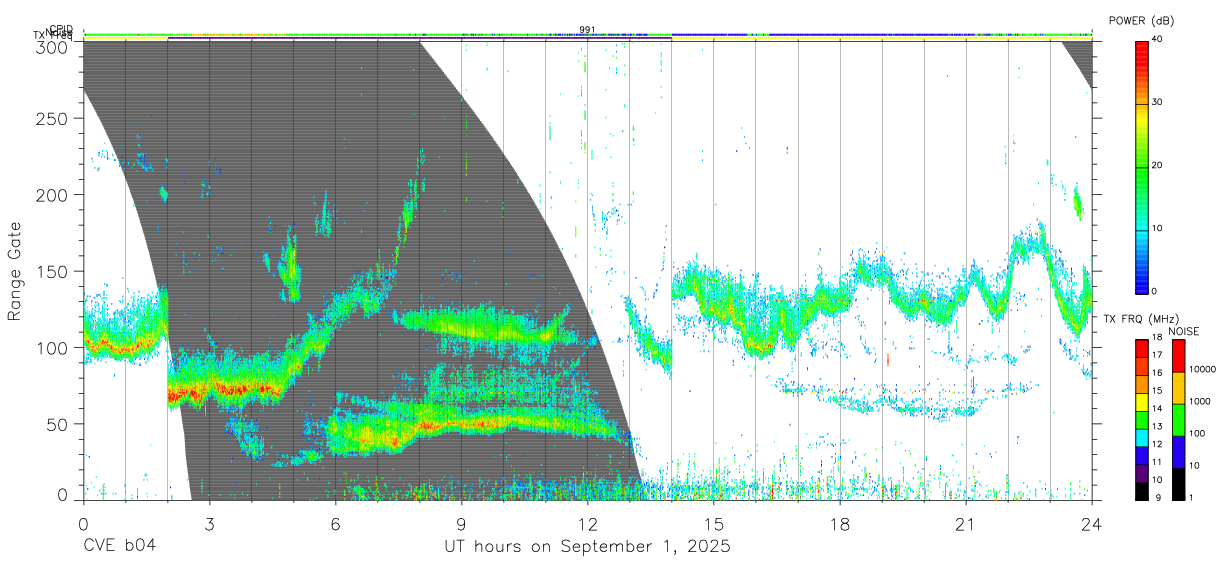Click the blue swatch on NOISE bar
The height and width of the screenshot is (567, 1228).
(1177, 451)
